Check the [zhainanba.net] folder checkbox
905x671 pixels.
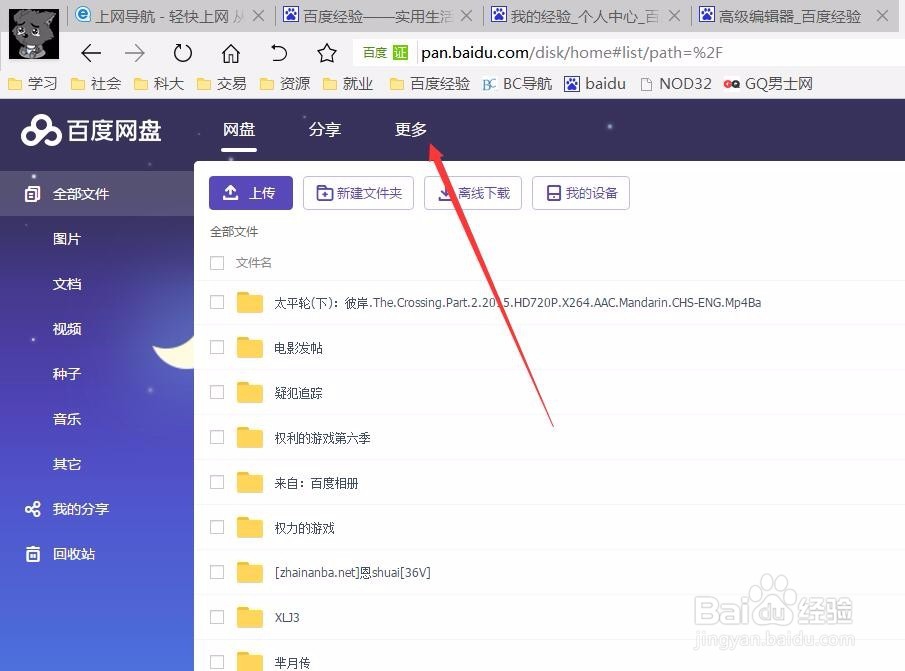pos(217,572)
